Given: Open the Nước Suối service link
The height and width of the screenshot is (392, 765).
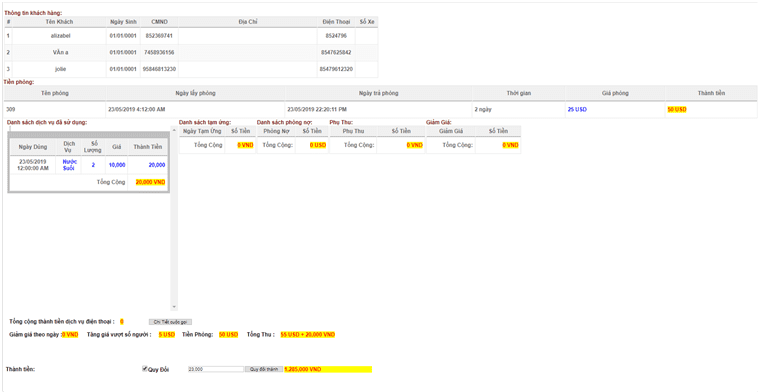Looking at the screenshot, I should [x=69, y=165].
